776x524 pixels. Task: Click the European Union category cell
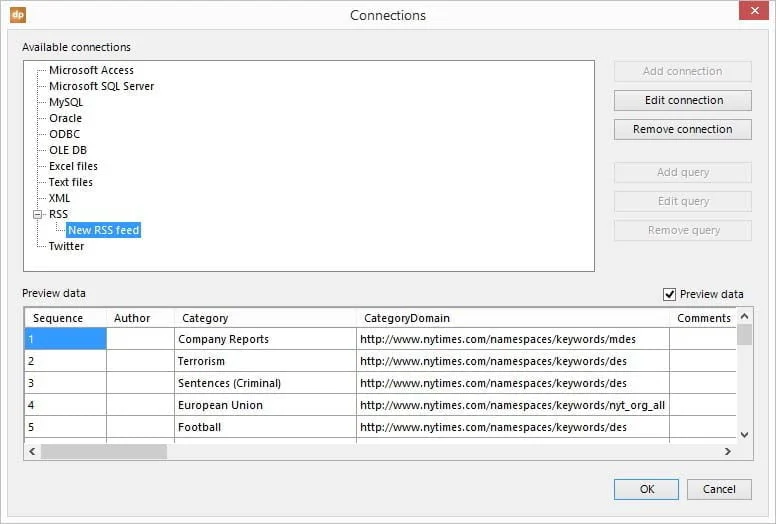[265, 405]
